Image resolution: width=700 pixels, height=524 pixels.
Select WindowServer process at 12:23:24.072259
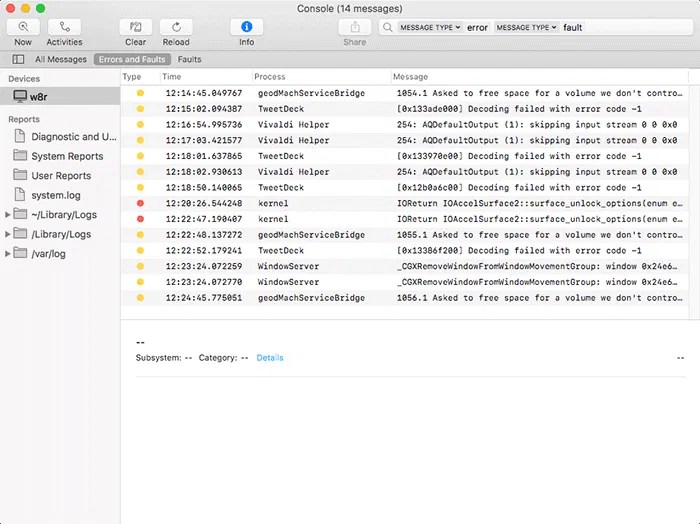(288, 266)
